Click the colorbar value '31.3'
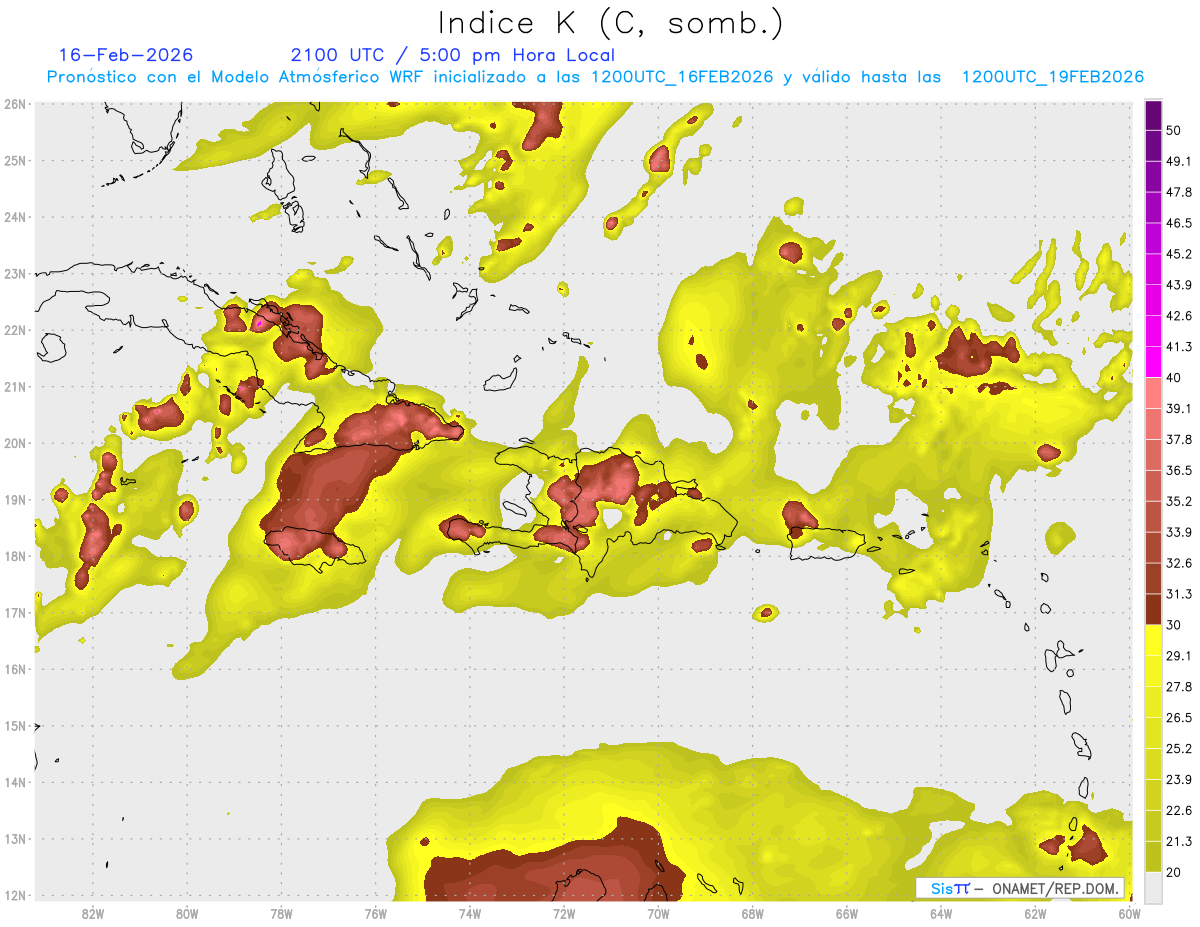Viewport: 1200px width, 927px height. [1180, 594]
